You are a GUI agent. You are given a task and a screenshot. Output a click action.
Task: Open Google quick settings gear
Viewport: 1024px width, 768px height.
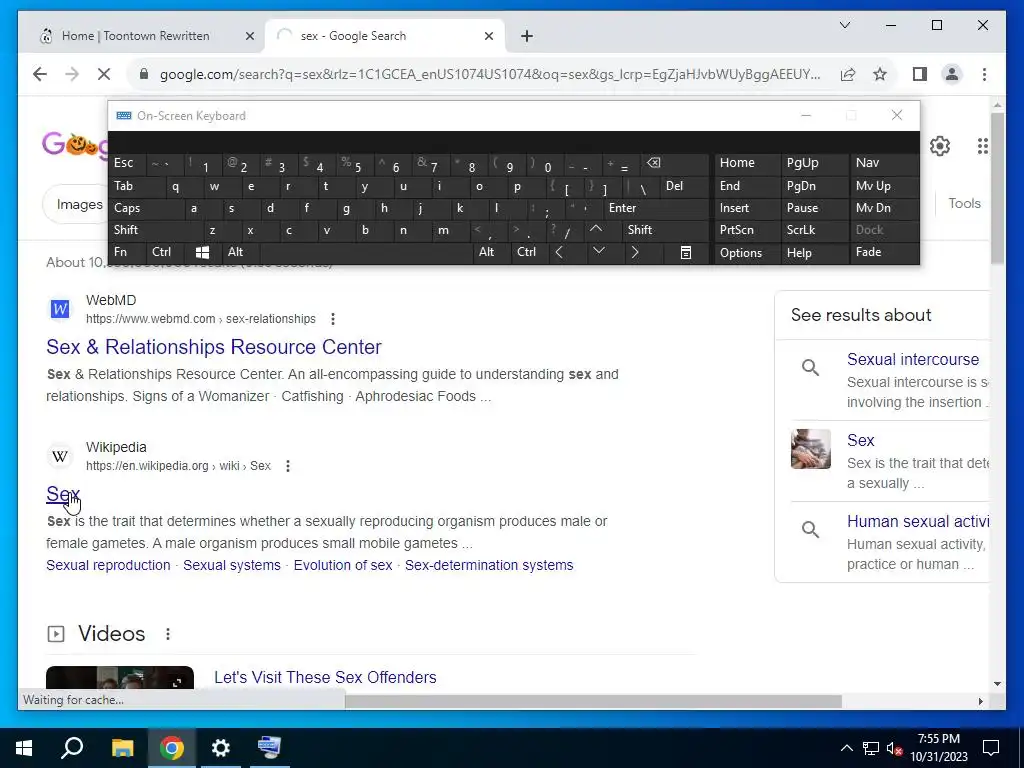pyautogui.click(x=940, y=146)
